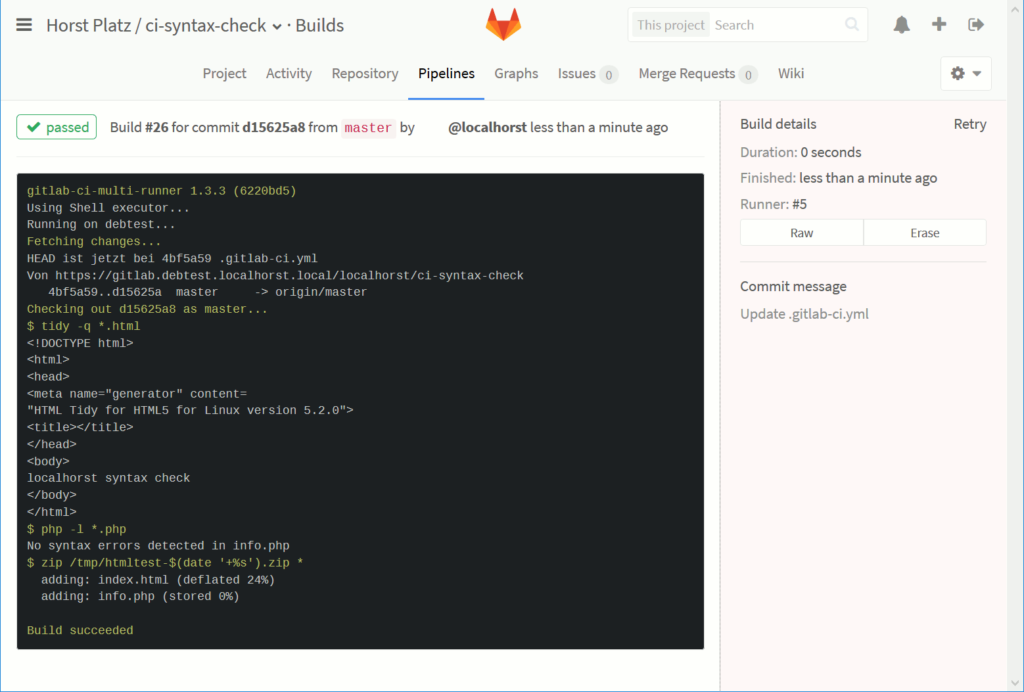Image resolution: width=1024 pixels, height=692 pixels.
Task: Expand the ci-syntax-check project dropdown chevron
Action: click(277, 27)
